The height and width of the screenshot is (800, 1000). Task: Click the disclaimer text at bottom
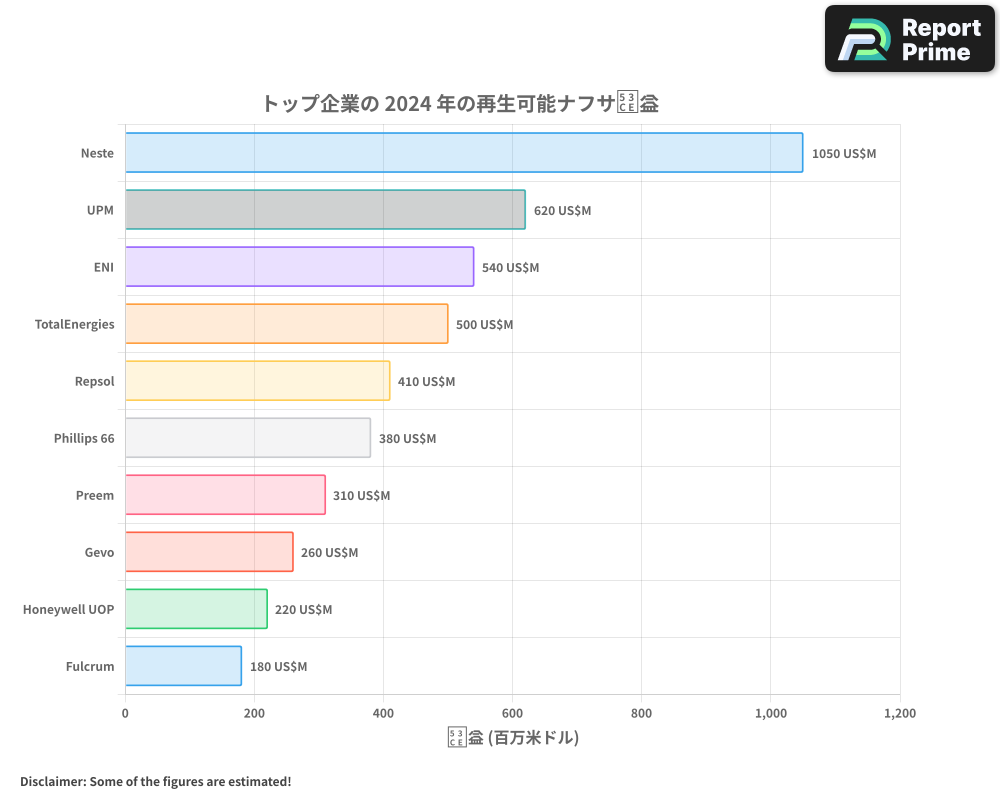coord(155,781)
